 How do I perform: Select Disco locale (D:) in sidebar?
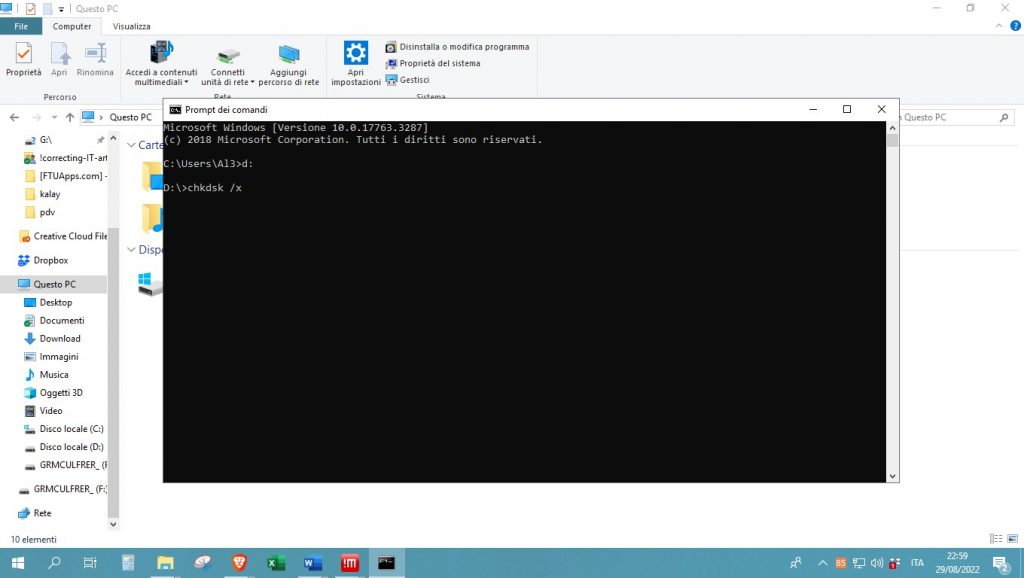70,447
